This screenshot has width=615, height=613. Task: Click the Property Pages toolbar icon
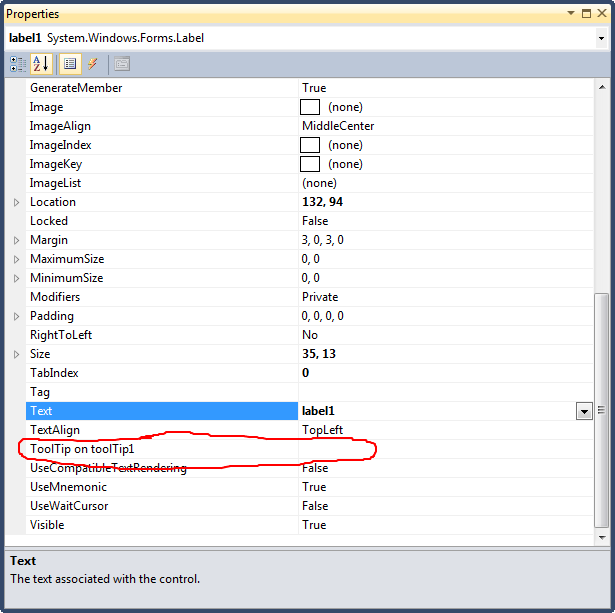pos(122,64)
